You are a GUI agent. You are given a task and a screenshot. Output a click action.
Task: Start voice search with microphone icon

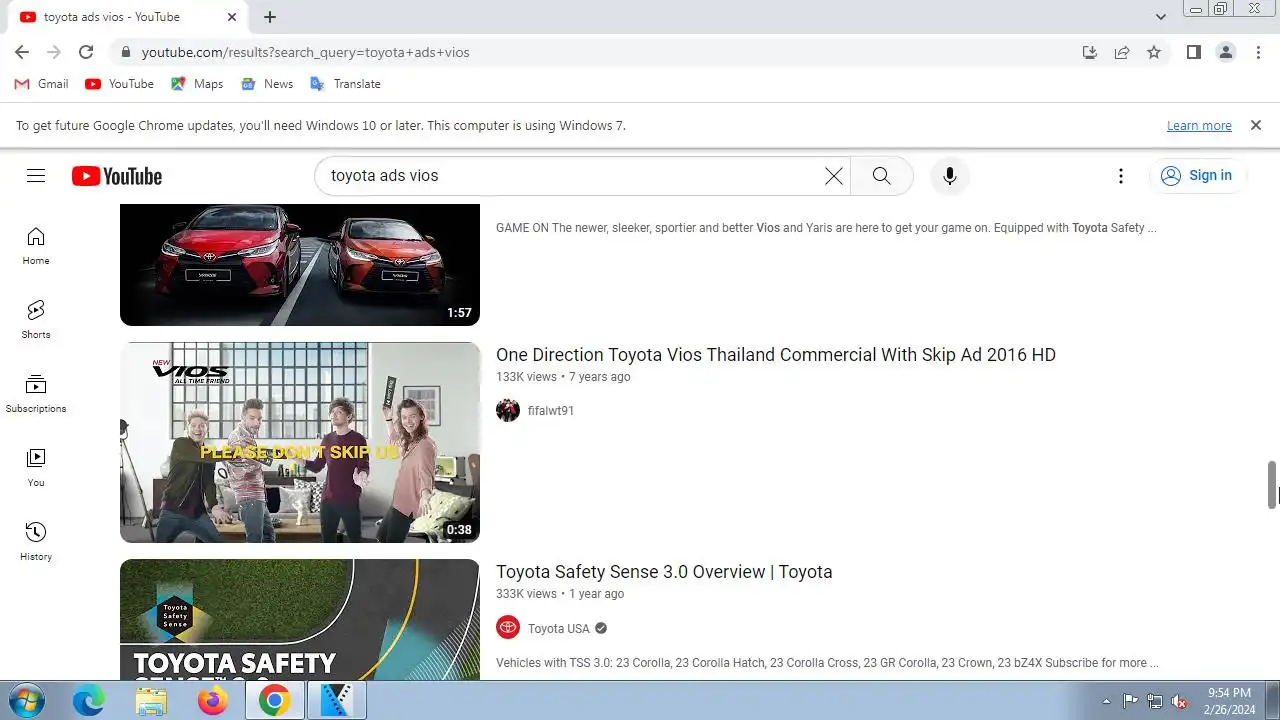(x=950, y=176)
